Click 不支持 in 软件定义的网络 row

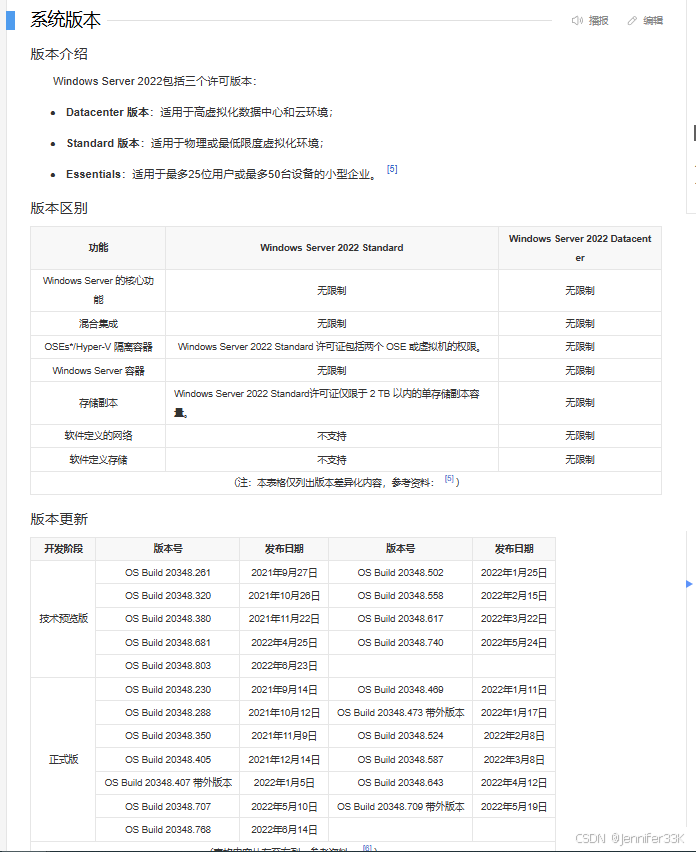click(x=332, y=436)
